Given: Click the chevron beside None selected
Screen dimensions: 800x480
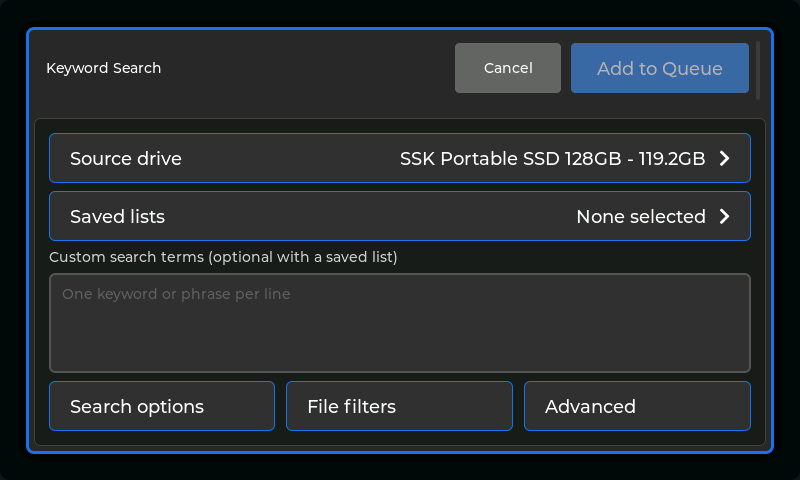Looking at the screenshot, I should 724,216.
